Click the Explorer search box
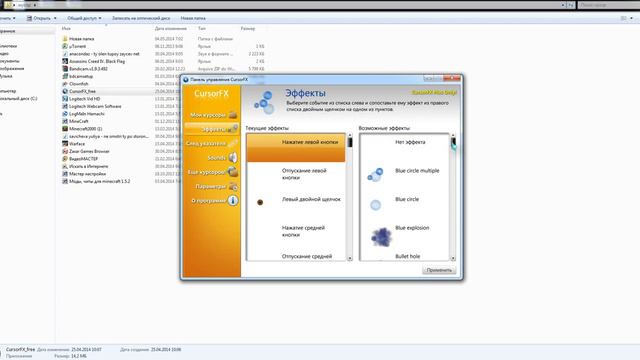 (x=608, y=5)
